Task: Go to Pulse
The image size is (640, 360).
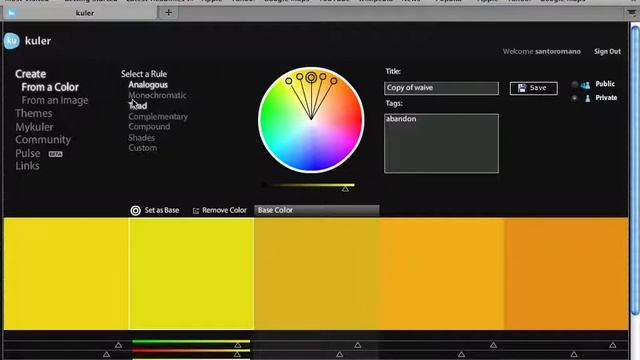Action: pos(28,153)
